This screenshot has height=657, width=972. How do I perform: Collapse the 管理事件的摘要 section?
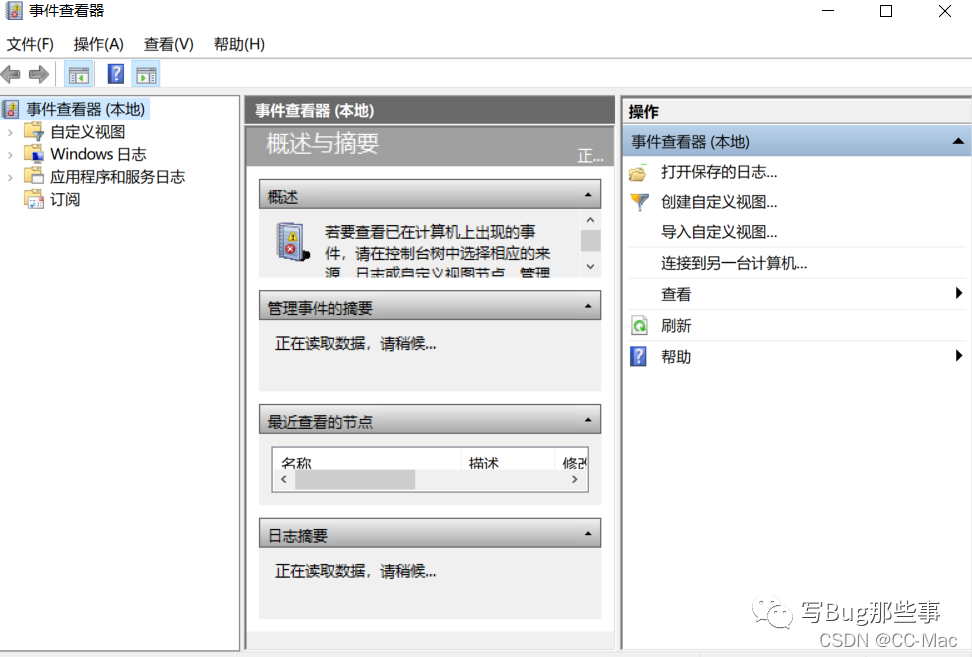click(588, 306)
